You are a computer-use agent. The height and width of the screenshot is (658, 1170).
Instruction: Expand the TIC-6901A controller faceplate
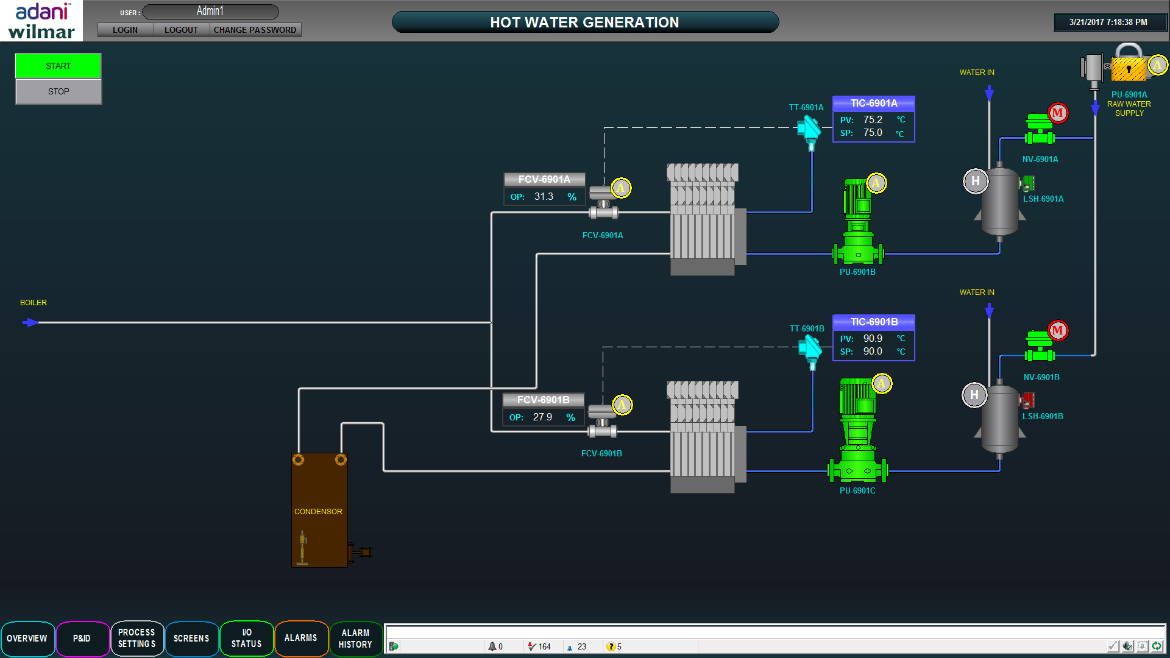pos(873,103)
